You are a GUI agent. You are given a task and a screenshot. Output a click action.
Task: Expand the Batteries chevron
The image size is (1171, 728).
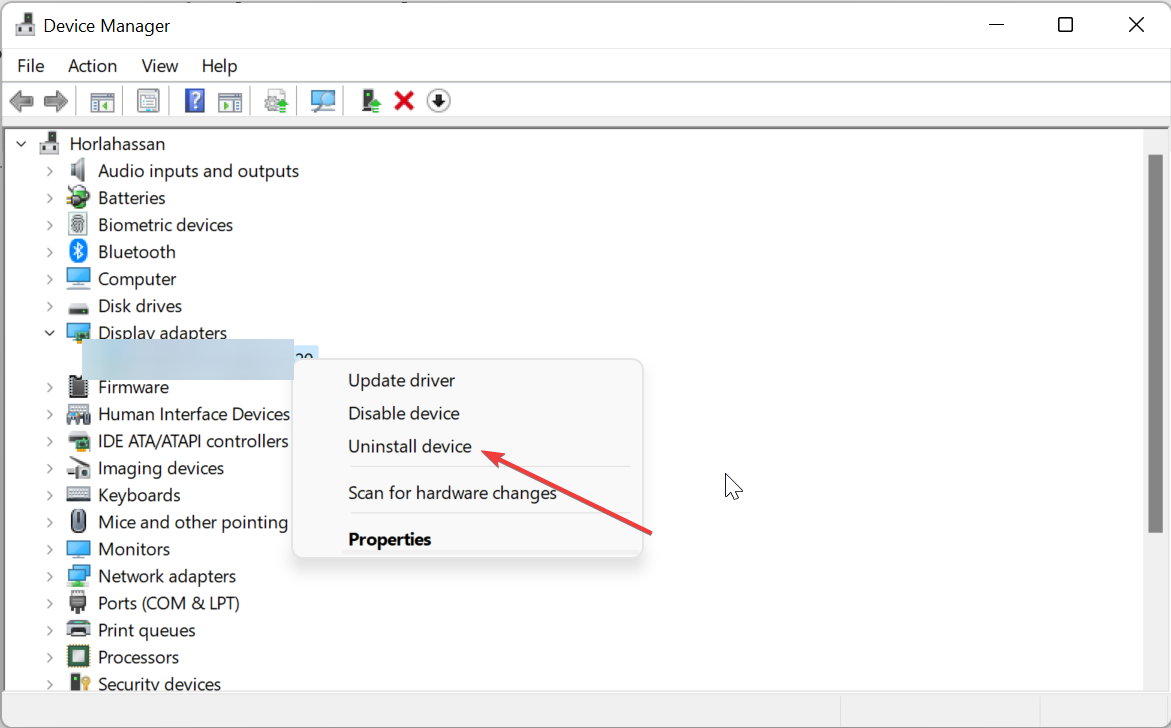point(49,198)
